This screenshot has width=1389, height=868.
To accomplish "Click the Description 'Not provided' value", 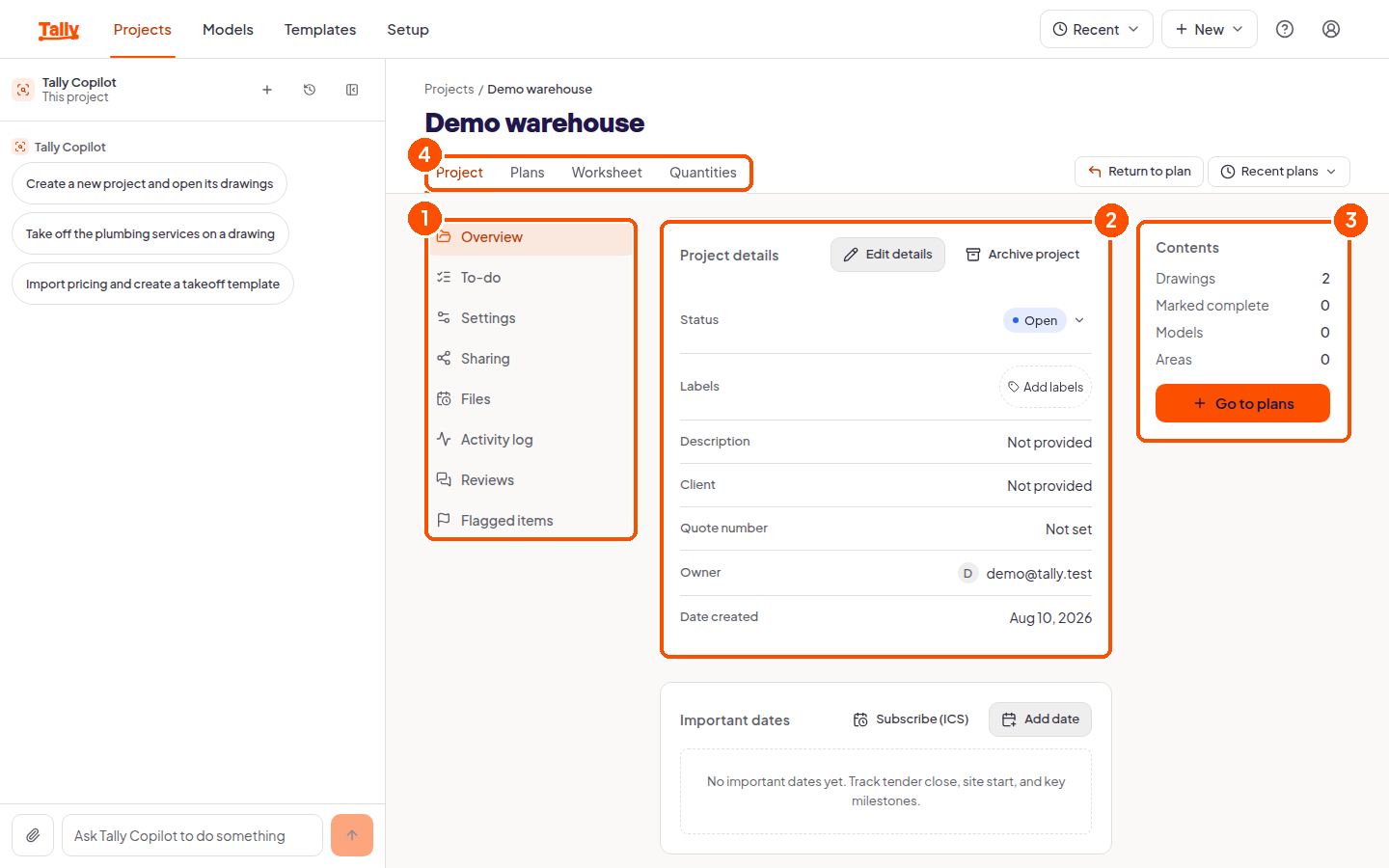I will coord(1049,443).
